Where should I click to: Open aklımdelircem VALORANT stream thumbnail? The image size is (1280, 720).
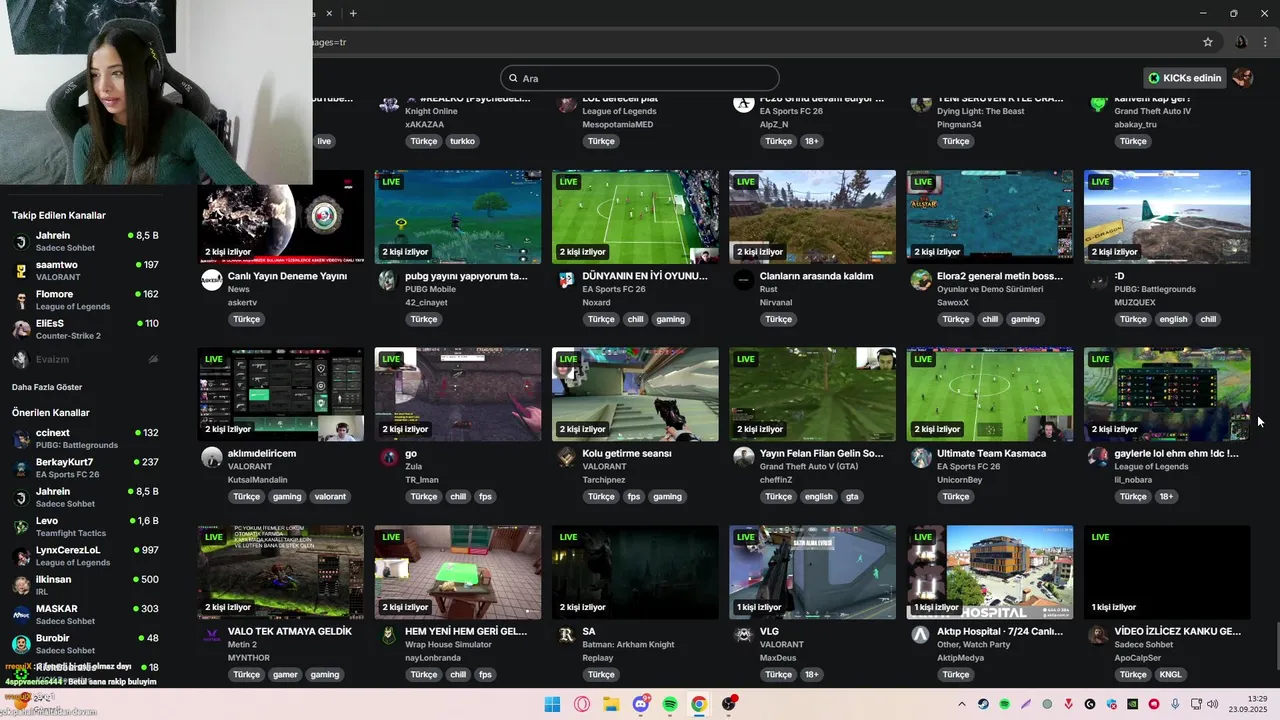point(281,394)
